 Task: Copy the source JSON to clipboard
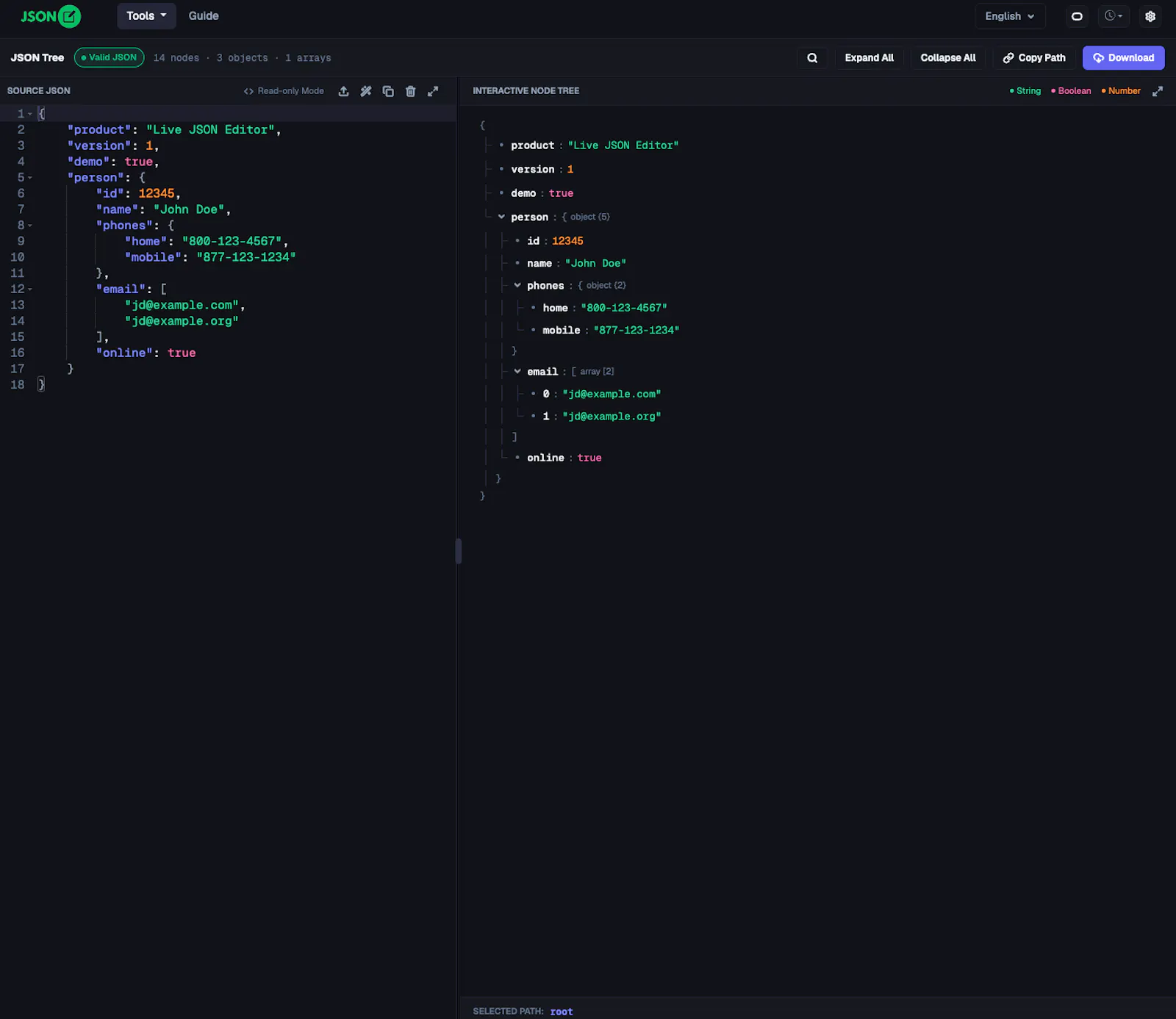pos(388,91)
